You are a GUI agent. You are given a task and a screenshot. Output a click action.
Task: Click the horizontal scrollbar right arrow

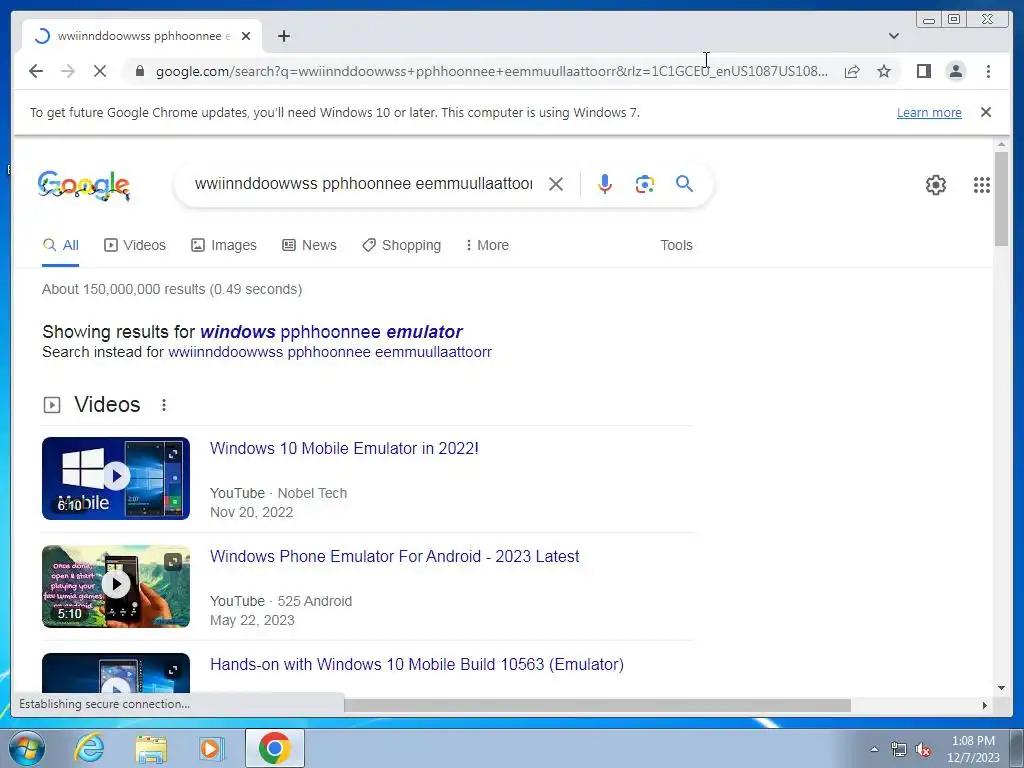[985, 705]
